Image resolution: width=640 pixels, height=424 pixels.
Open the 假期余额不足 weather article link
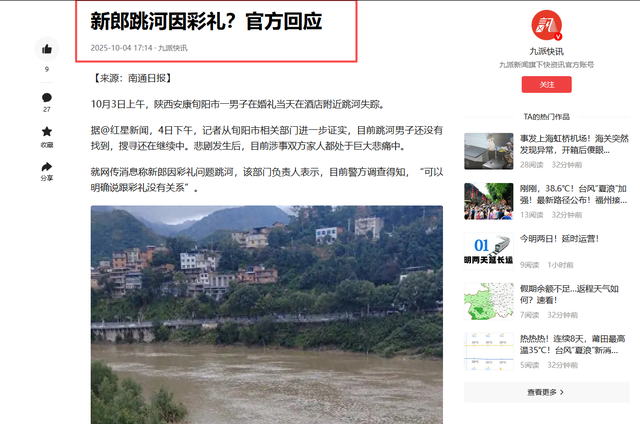click(569, 294)
